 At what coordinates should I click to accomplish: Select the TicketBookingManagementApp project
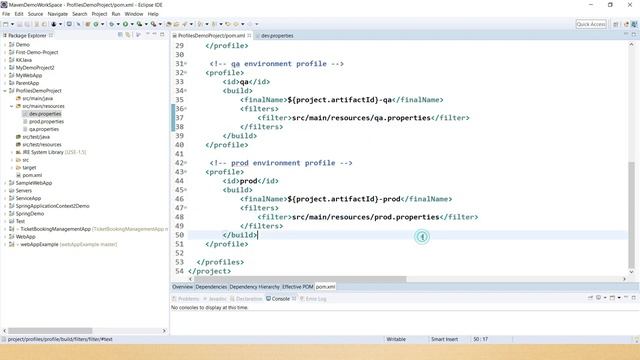[55, 229]
